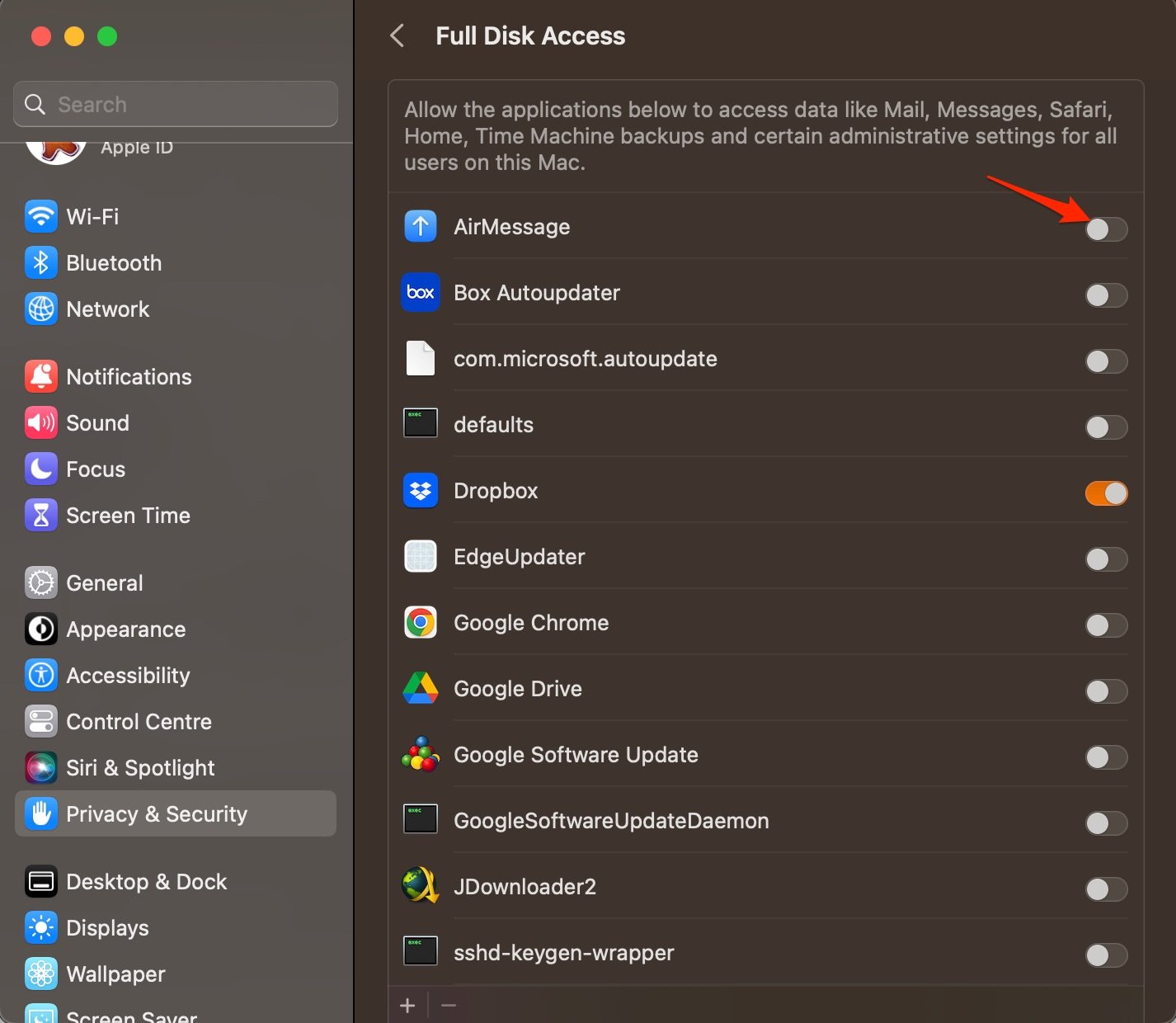Click the defaults exec icon

pos(421,423)
